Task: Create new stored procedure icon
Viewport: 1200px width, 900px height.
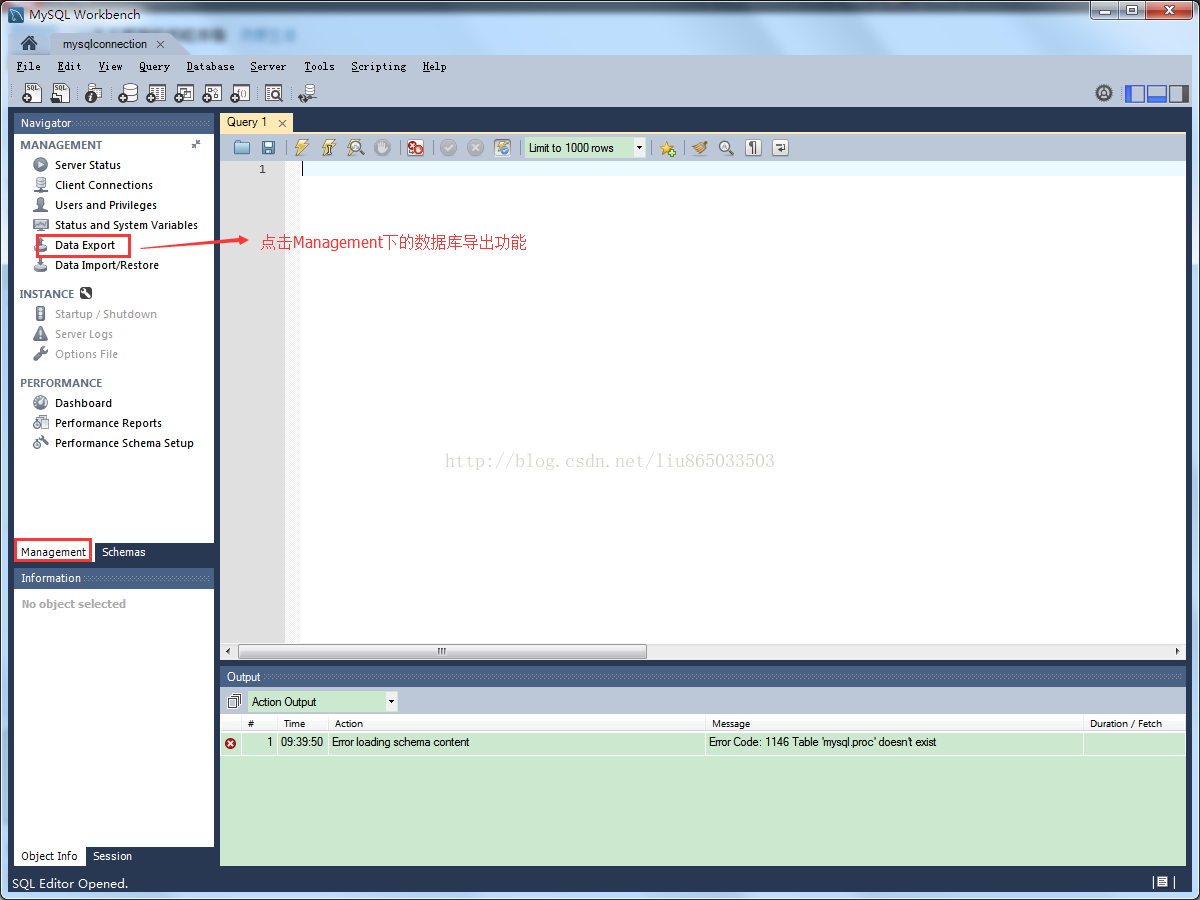Action: [x=212, y=93]
